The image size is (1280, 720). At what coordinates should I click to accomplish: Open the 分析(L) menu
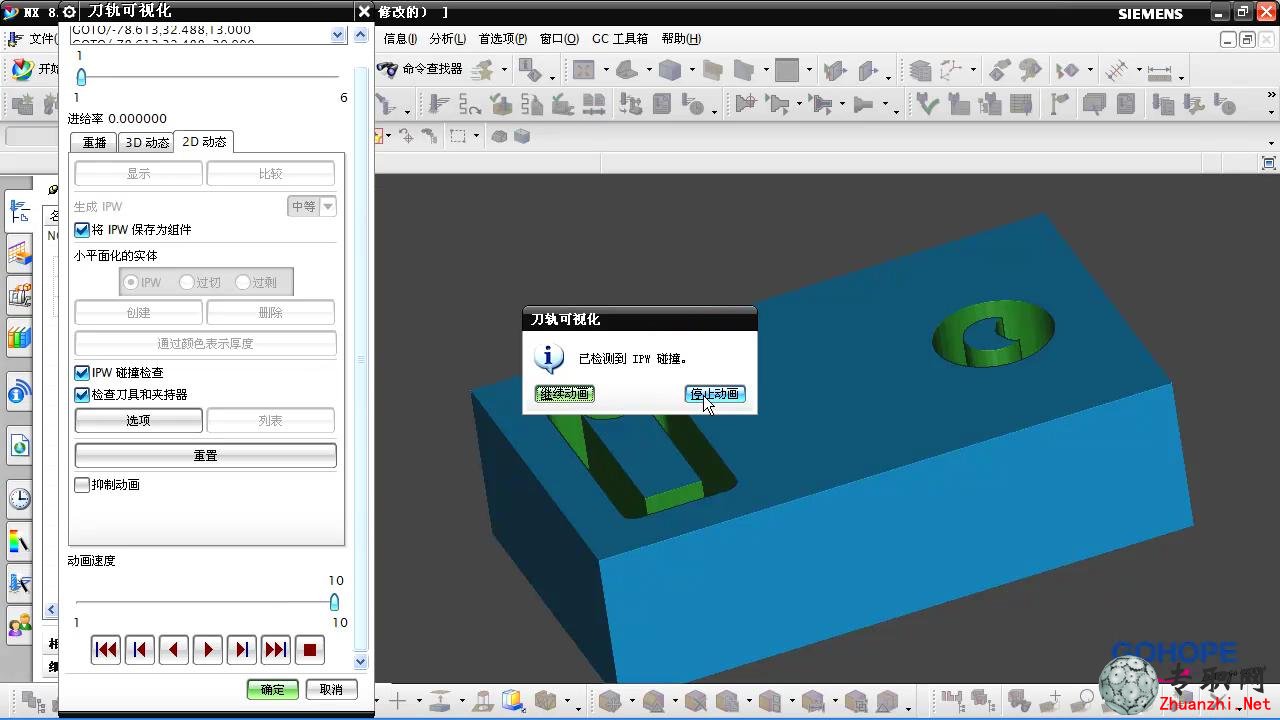coord(447,39)
